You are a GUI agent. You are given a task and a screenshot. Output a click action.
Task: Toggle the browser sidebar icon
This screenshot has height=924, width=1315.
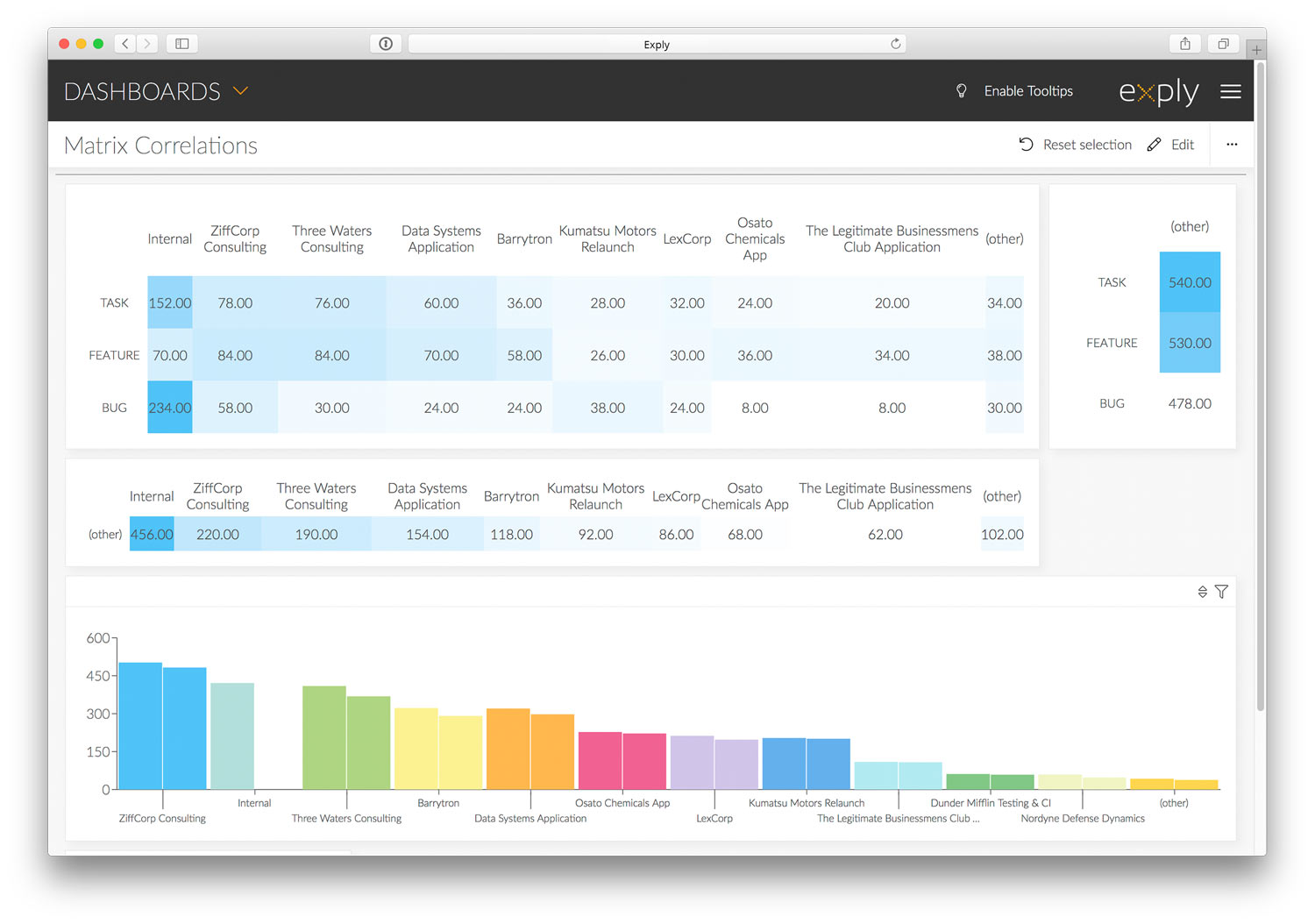(x=182, y=43)
